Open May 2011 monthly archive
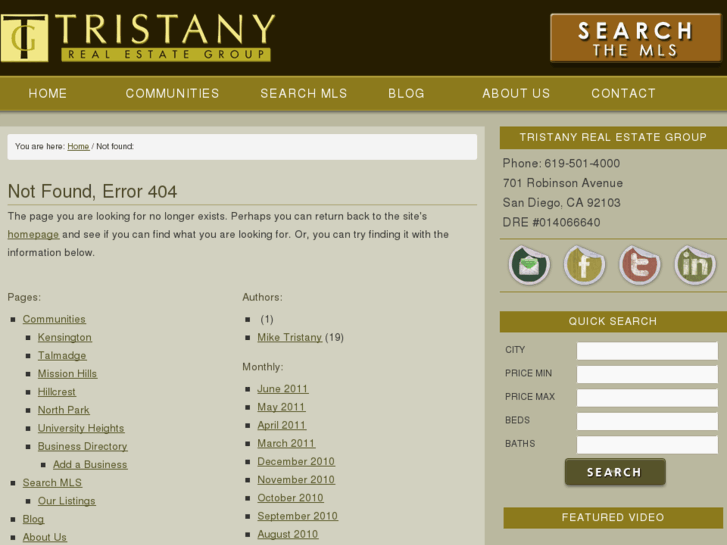This screenshot has height=545, width=727. click(x=281, y=407)
